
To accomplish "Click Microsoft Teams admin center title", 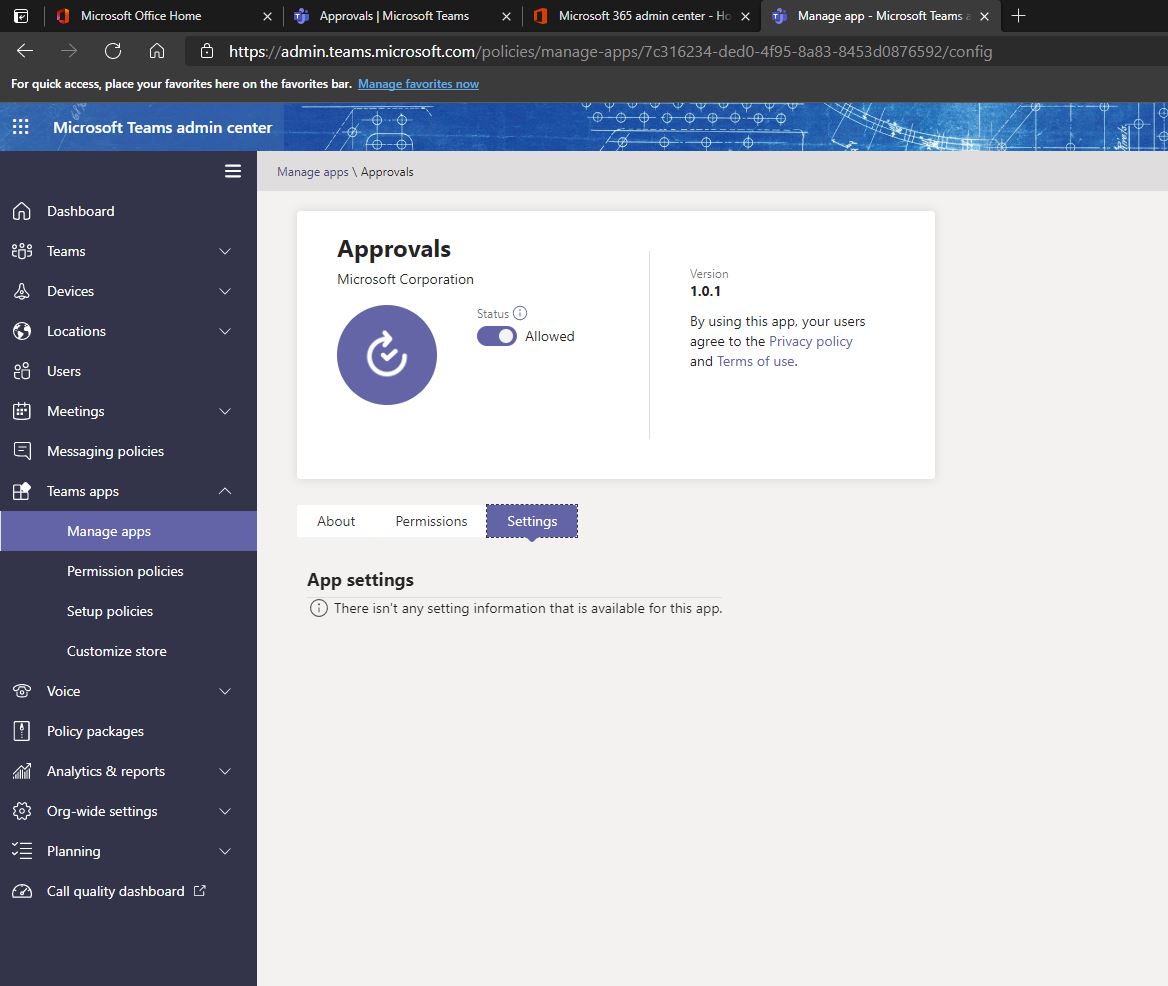I will click(162, 127).
